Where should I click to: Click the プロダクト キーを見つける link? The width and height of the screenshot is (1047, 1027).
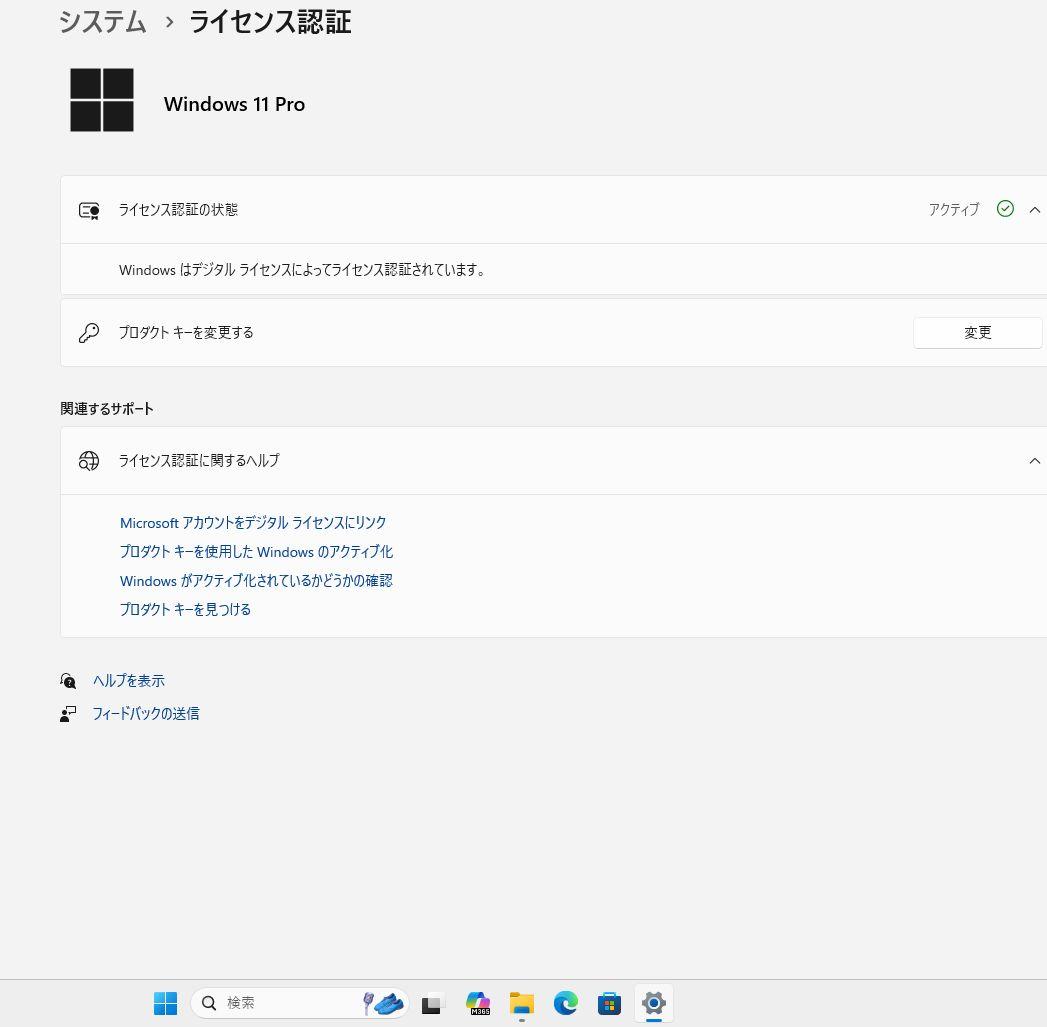tap(185, 609)
